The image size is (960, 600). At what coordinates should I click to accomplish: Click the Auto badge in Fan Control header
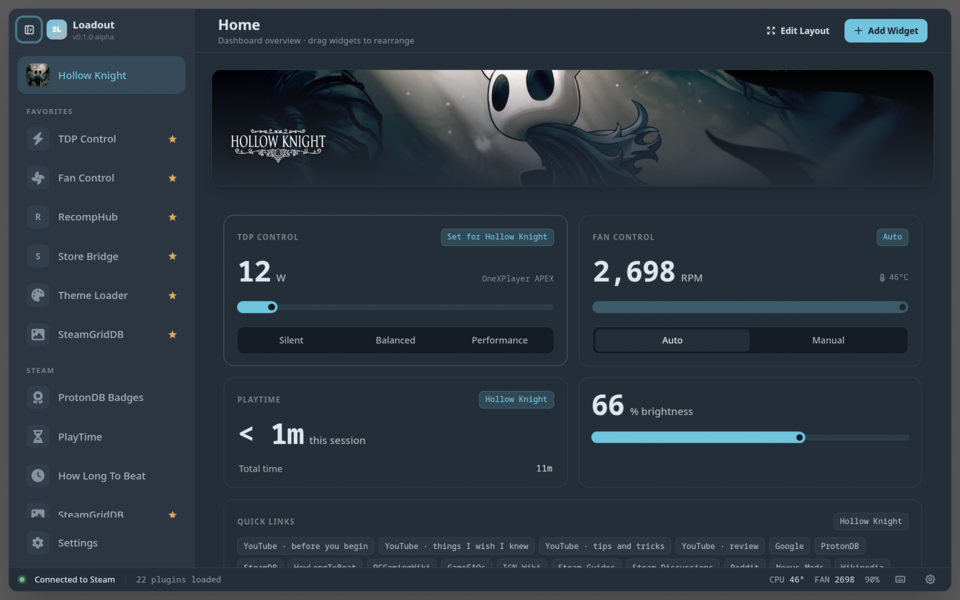(892, 237)
